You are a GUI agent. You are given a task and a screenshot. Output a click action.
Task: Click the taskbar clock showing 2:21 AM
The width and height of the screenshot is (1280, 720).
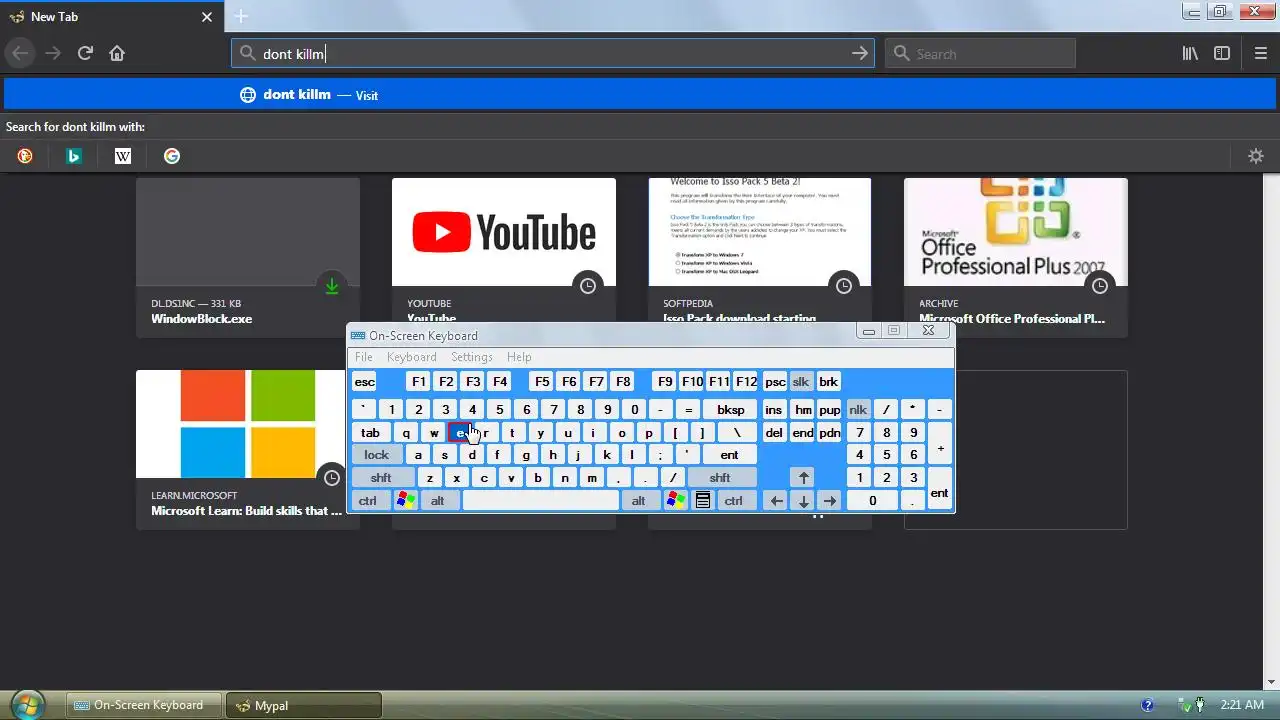tap(1242, 705)
